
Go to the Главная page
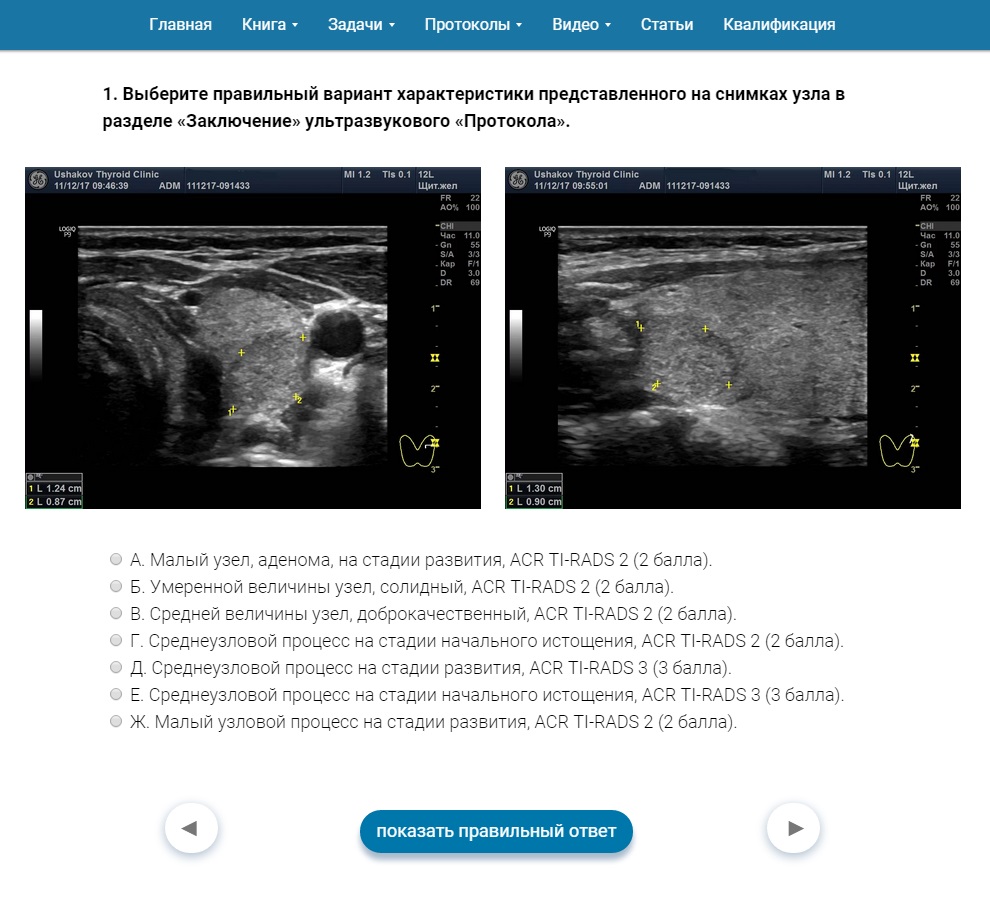pyautogui.click(x=180, y=25)
